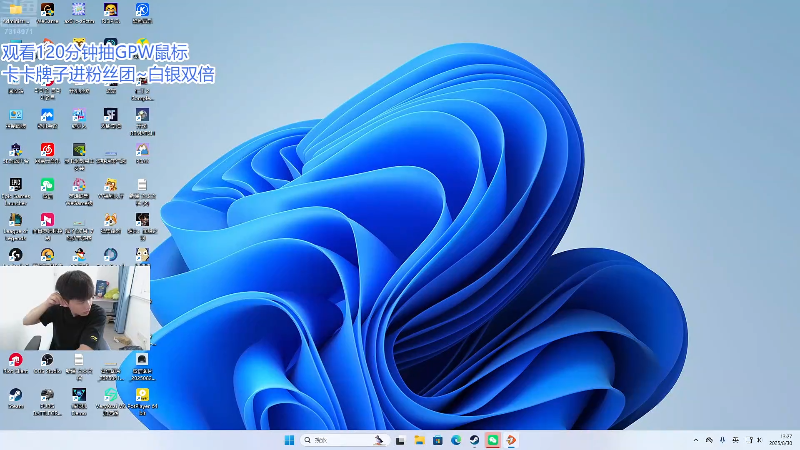
Task: Open the taskbar clock and date
Action: pos(782,440)
